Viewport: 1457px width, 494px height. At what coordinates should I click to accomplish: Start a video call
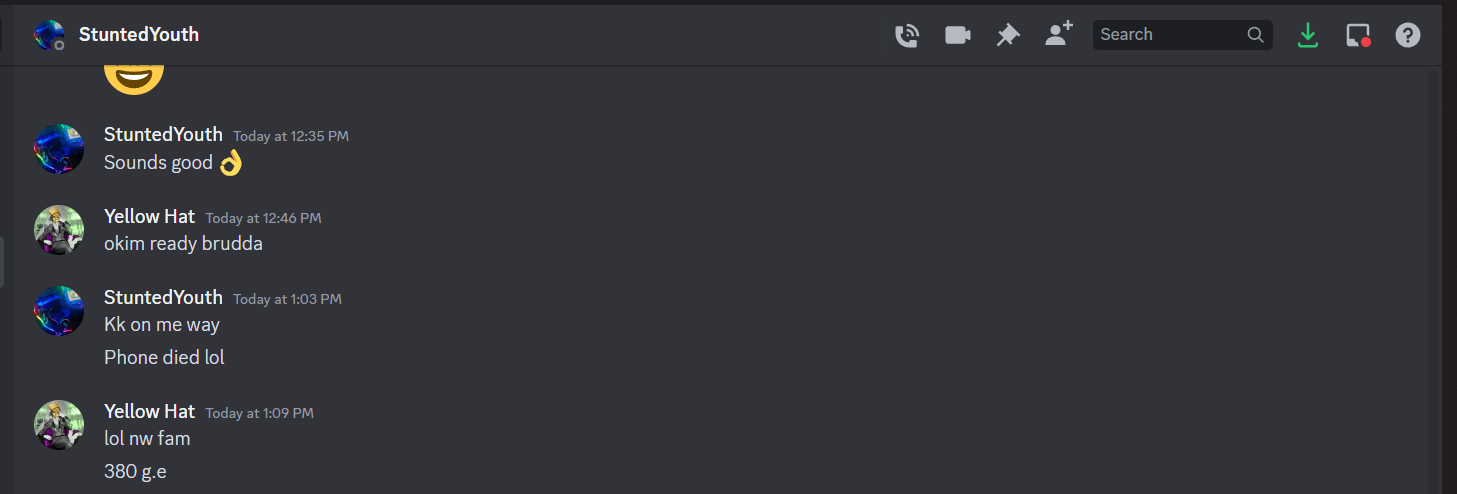[958, 35]
